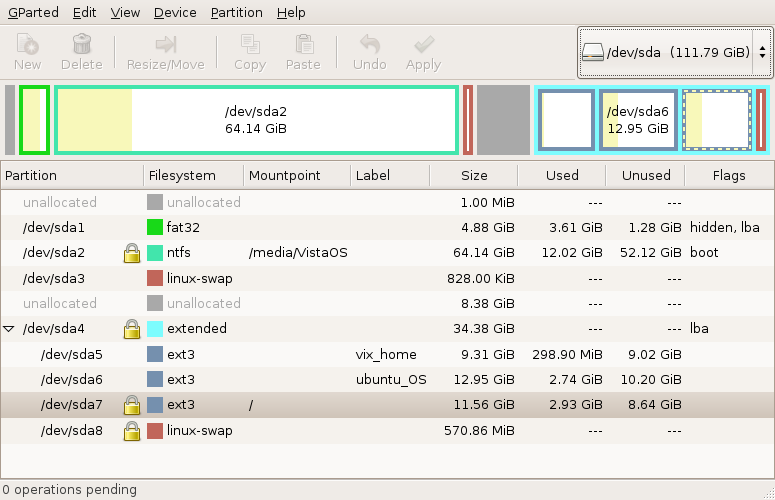Open the Device menu
Image resolution: width=775 pixels, height=500 pixels.
175,12
